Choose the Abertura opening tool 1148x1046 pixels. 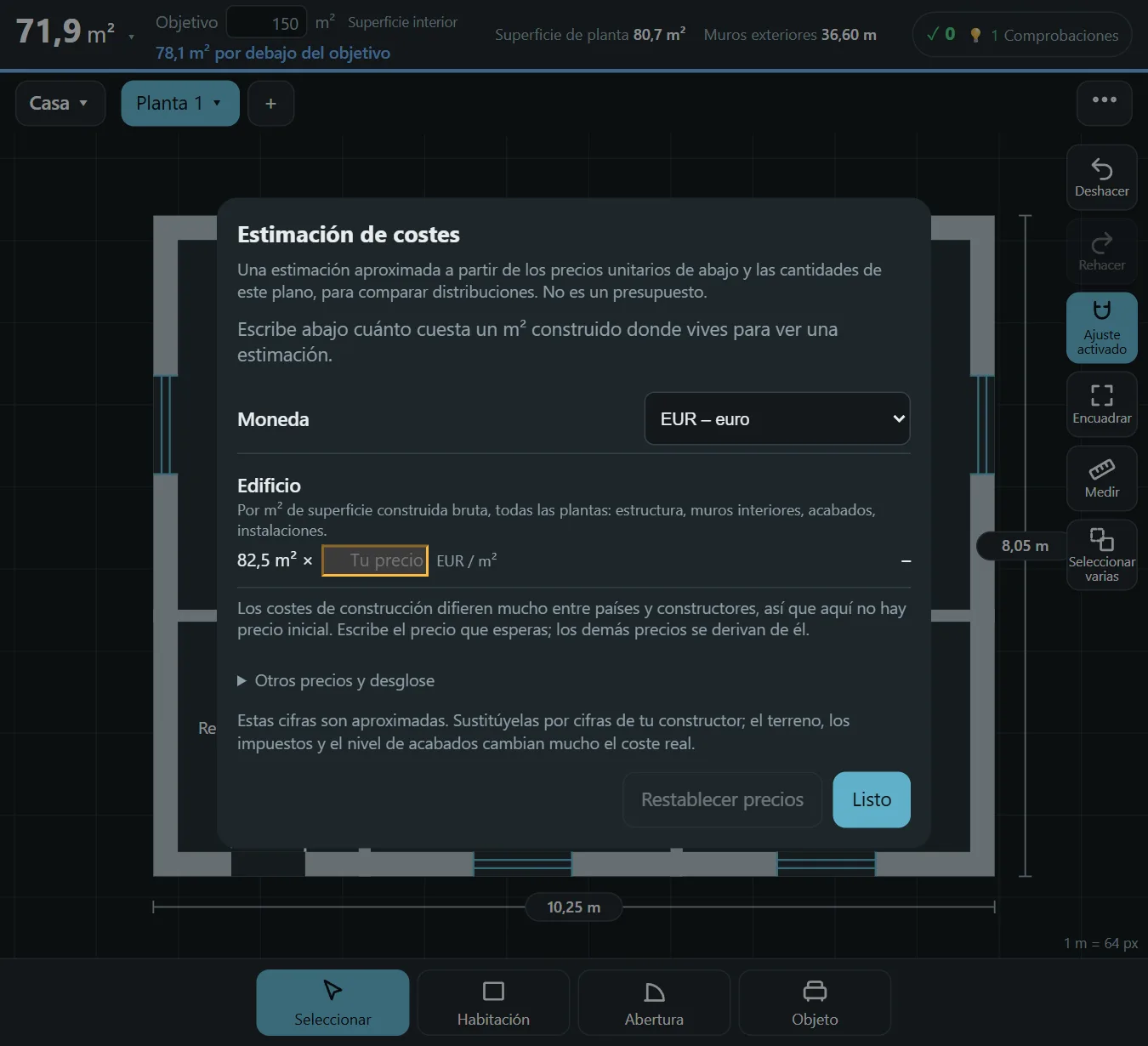coord(654,1003)
